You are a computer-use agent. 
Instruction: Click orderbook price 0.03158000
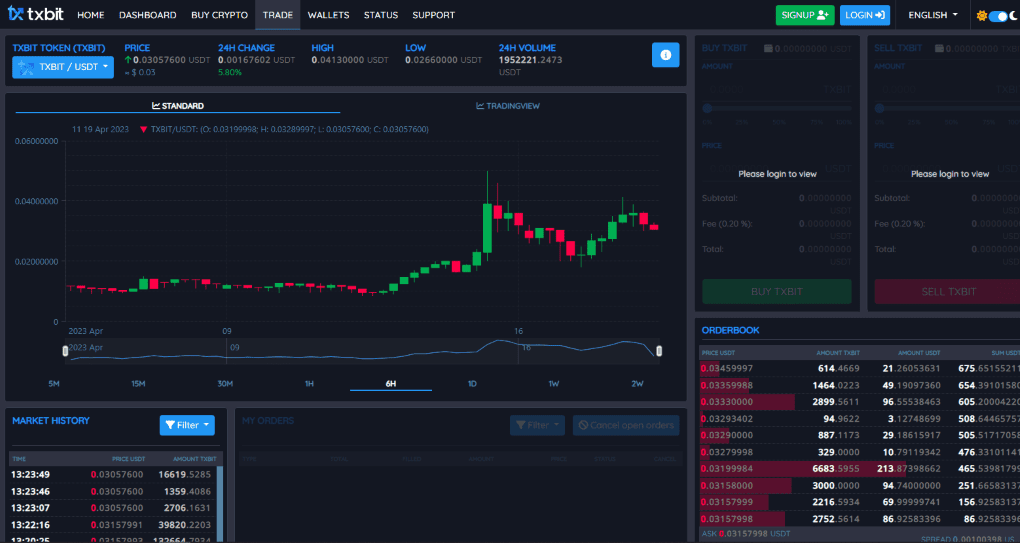[x=727, y=486]
